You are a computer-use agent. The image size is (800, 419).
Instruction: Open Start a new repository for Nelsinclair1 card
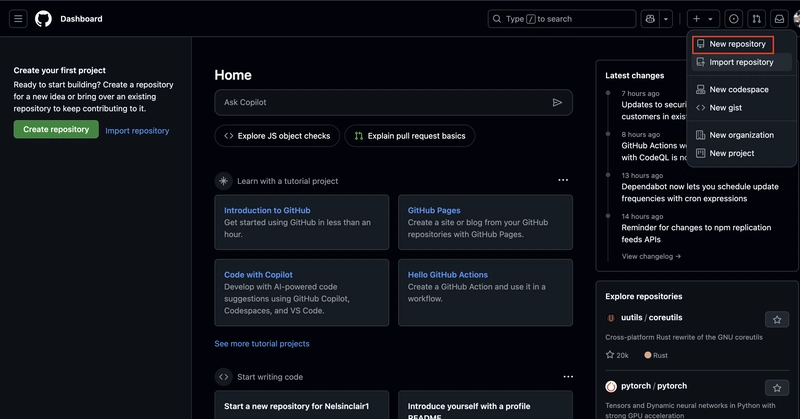302,406
